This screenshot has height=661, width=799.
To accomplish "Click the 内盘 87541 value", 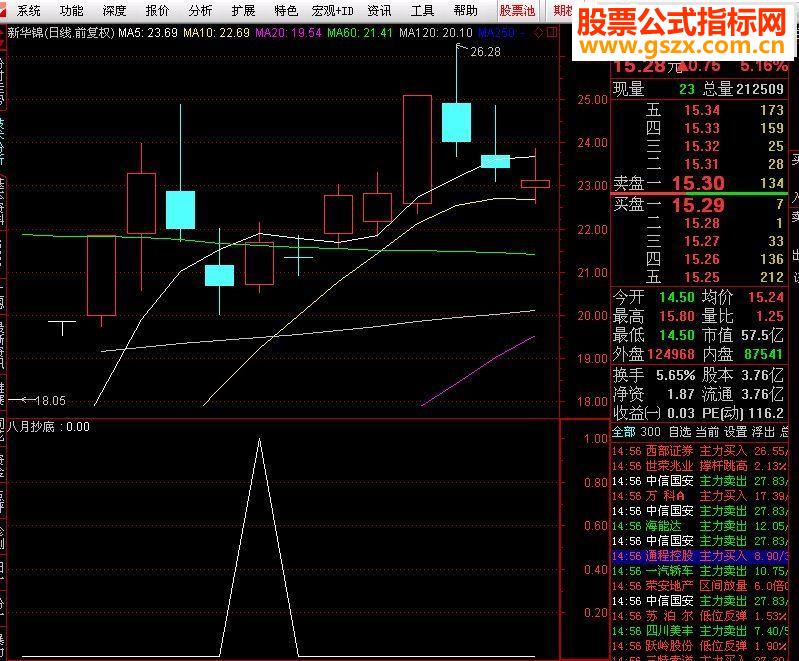I will tap(763, 354).
